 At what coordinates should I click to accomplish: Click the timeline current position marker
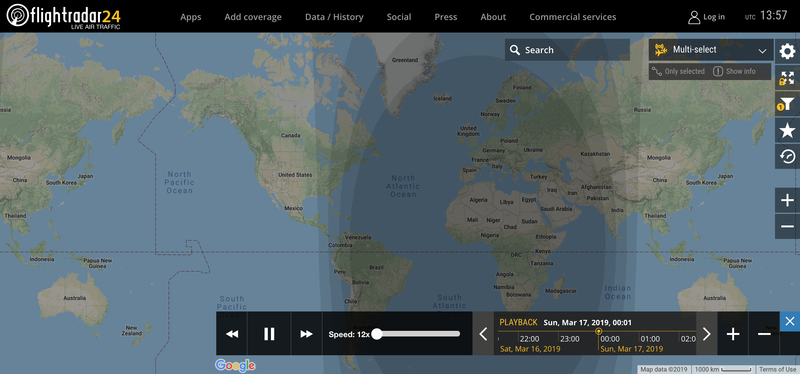(x=598, y=331)
